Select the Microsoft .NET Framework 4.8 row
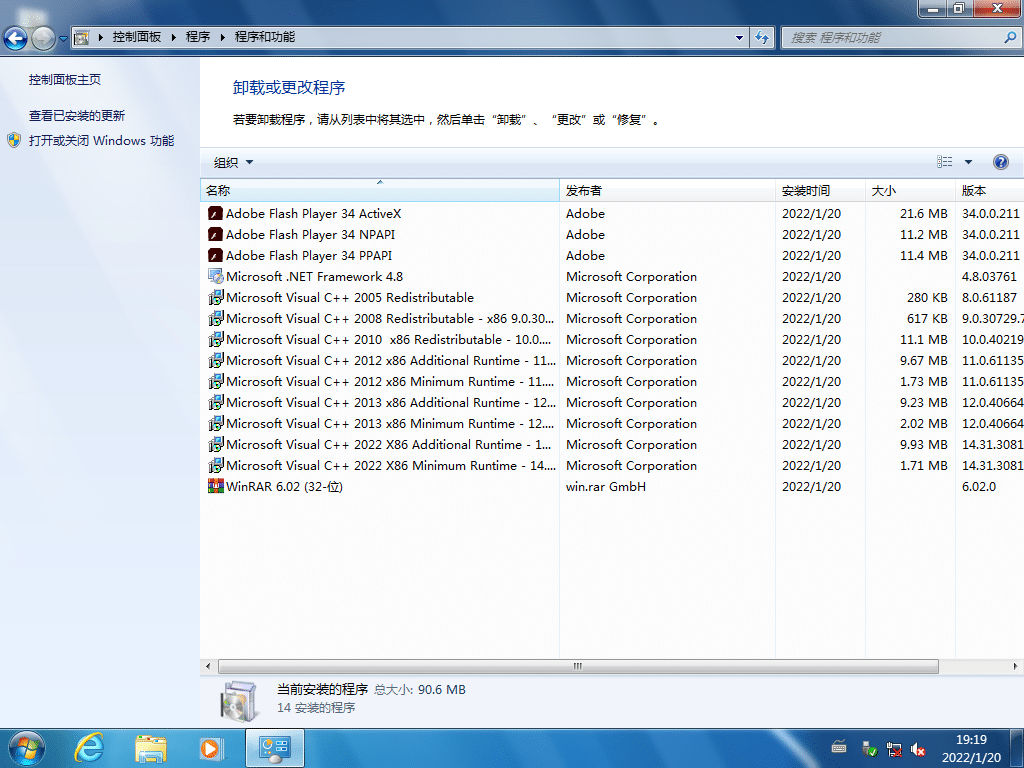The height and width of the screenshot is (768, 1024). click(x=611, y=276)
